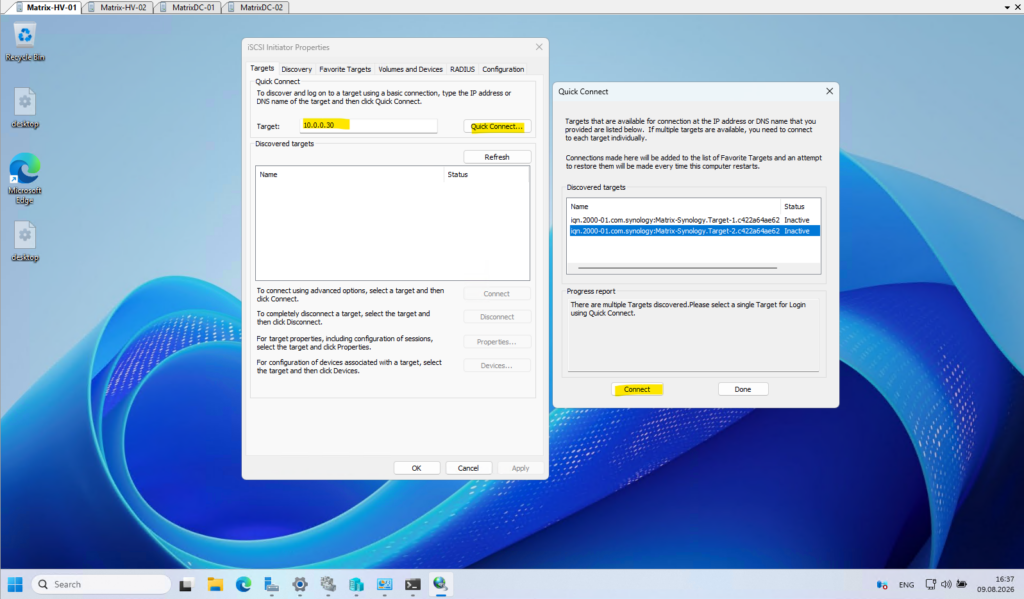The width and height of the screenshot is (1024, 599).
Task: Open the teal server cluster taskbar icon
Action: (x=356, y=585)
